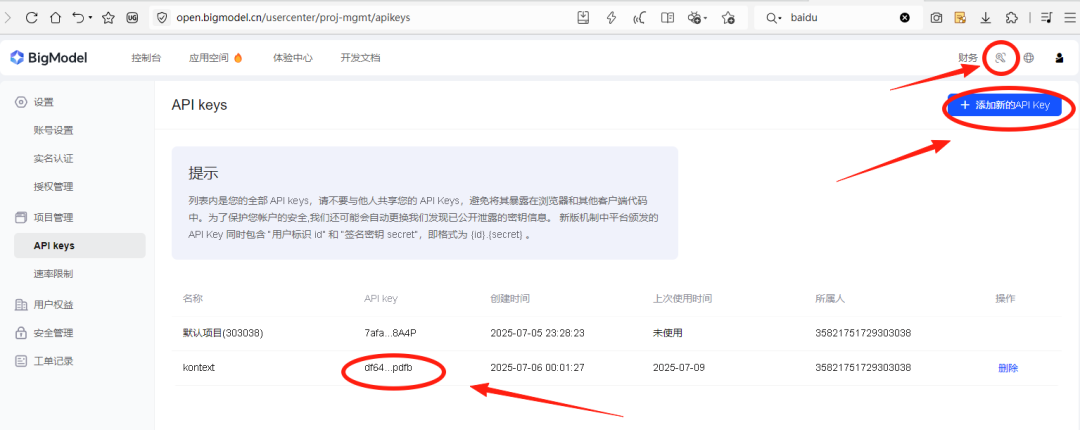Switch language with the globe icon
Image resolution: width=1080 pixels, height=430 pixels.
1028,58
